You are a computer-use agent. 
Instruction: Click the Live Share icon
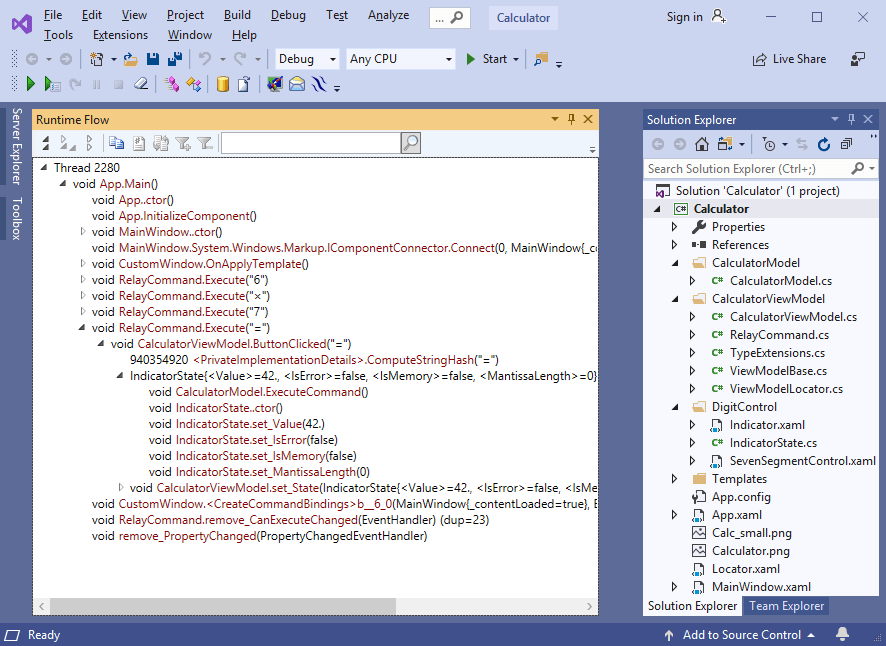(760, 59)
